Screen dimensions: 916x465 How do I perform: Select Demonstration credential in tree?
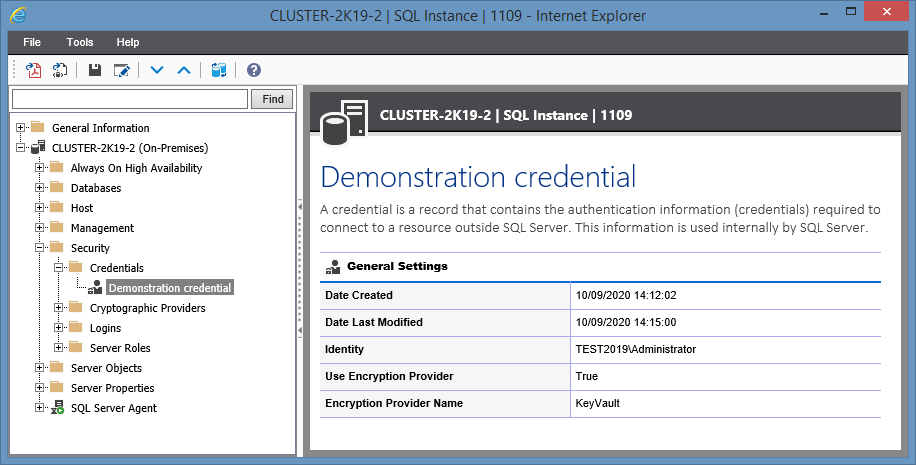tap(170, 287)
